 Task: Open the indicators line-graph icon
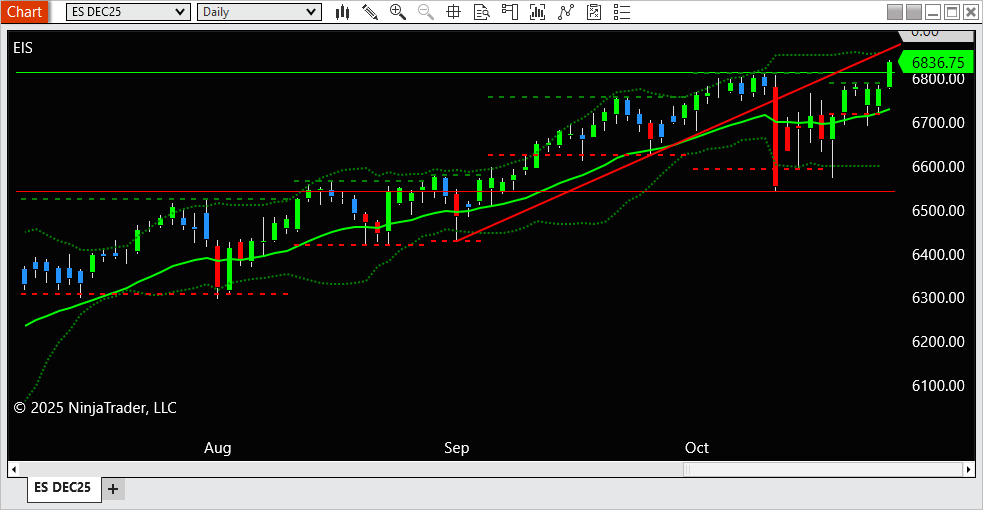point(565,12)
